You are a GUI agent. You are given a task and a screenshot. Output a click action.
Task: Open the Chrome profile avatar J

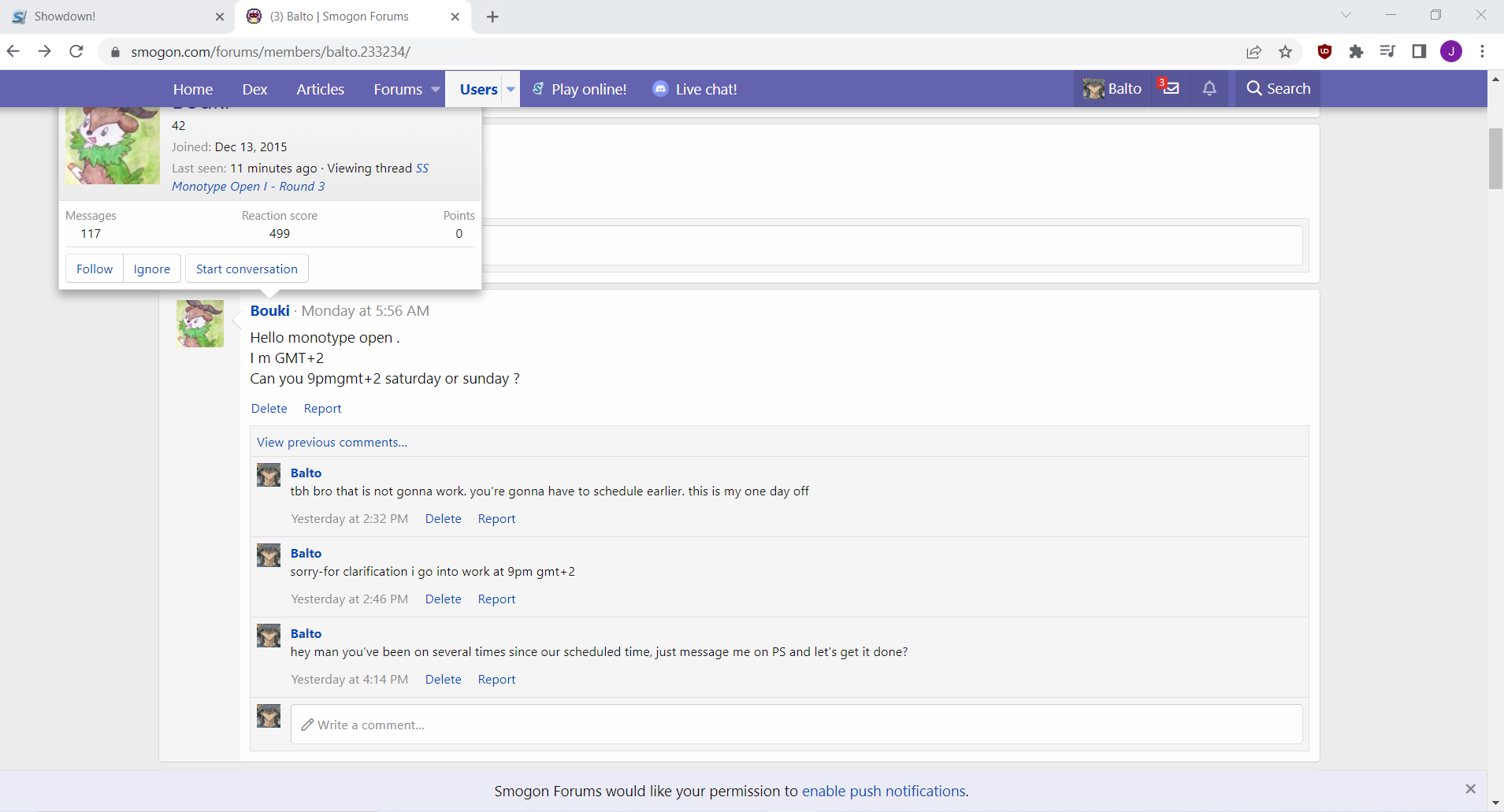pos(1451,52)
